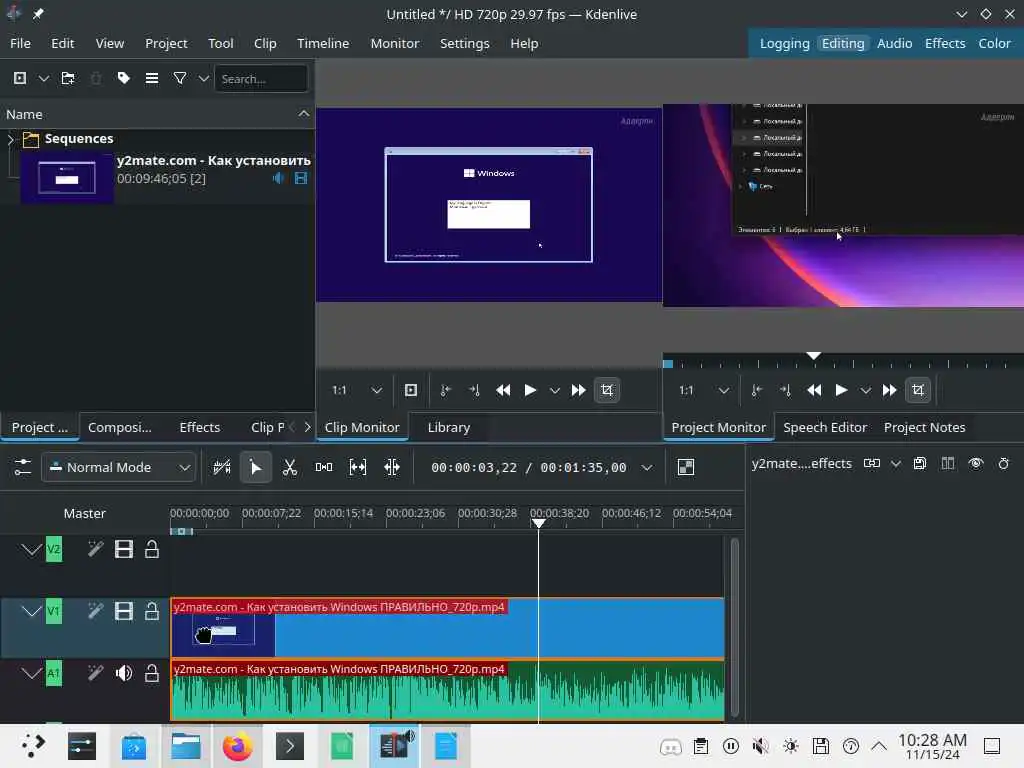Open the Clip Monitor 1:1 zoom dropdown

point(357,390)
